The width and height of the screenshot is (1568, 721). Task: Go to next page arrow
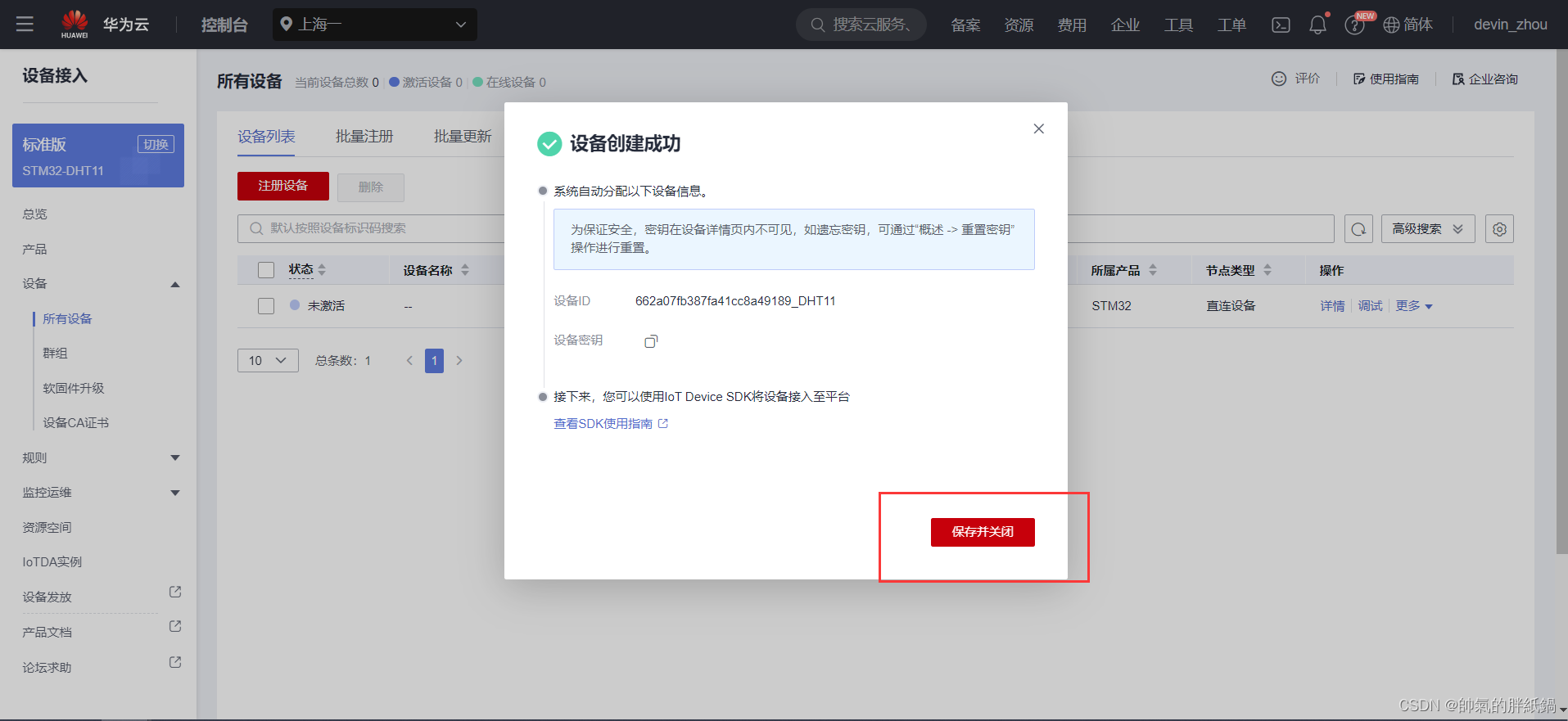[459, 360]
